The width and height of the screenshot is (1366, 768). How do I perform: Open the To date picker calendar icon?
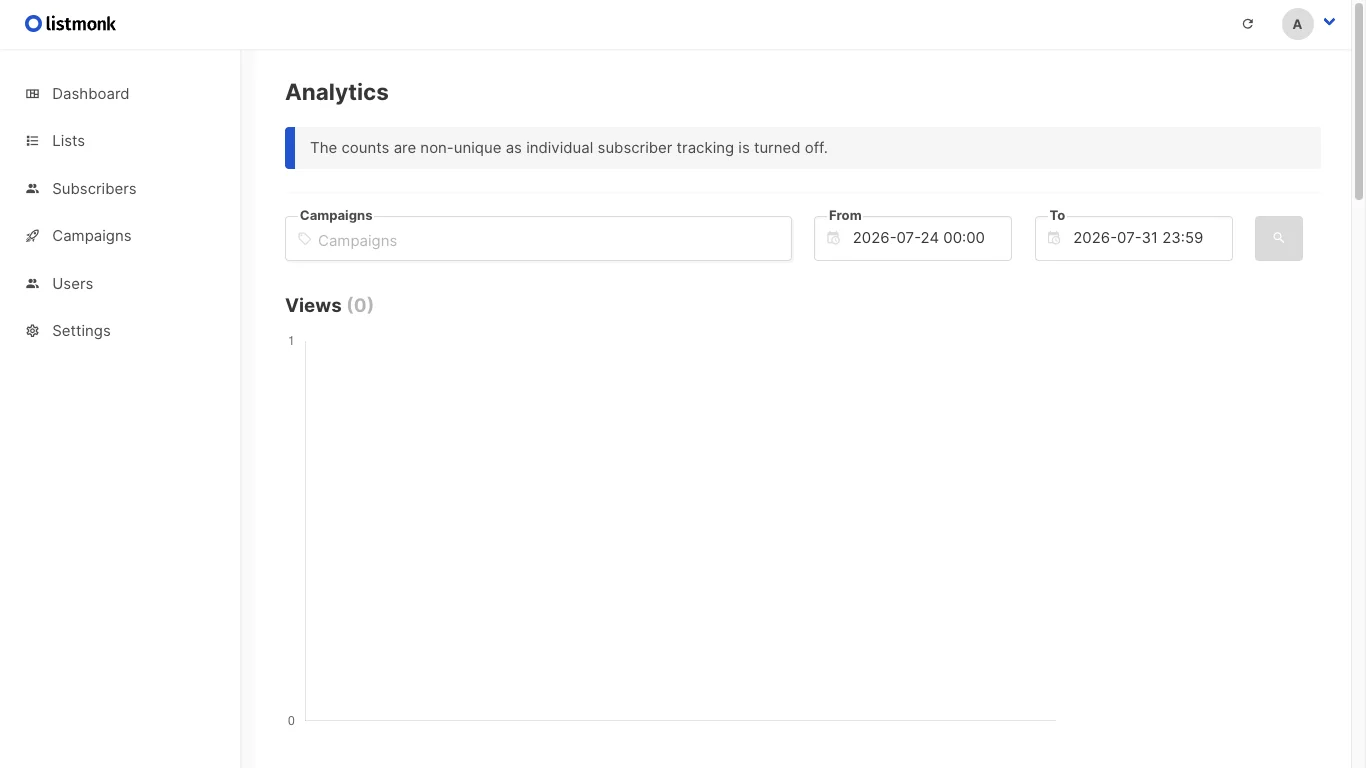(1054, 238)
